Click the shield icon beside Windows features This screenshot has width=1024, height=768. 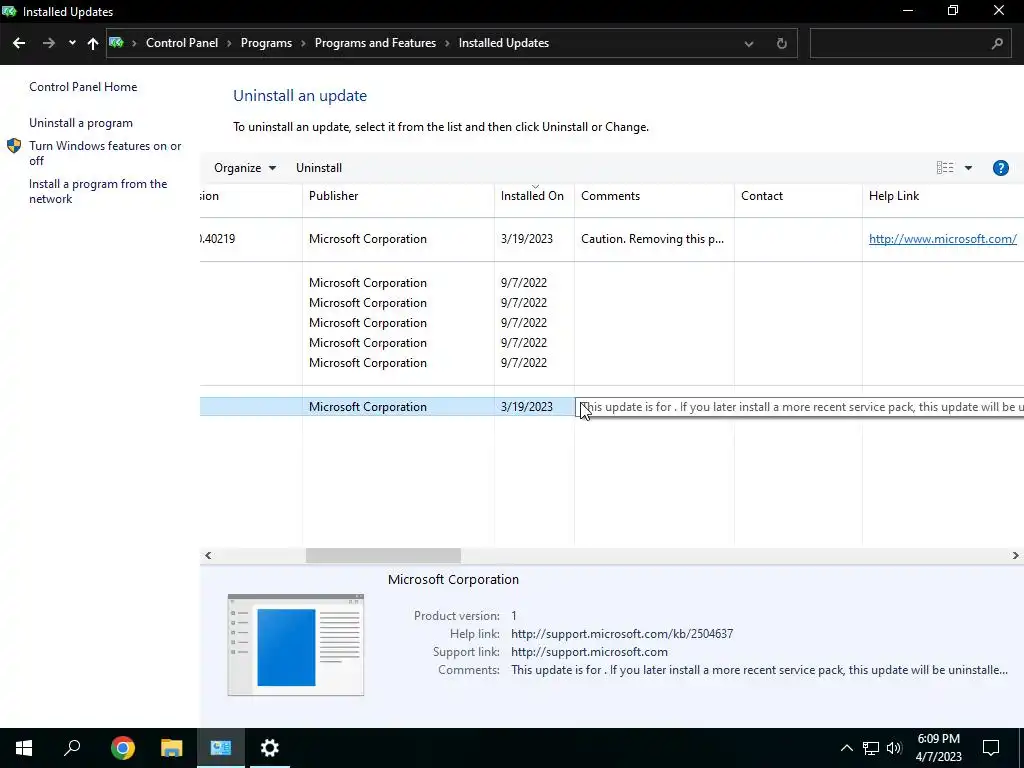point(14,146)
